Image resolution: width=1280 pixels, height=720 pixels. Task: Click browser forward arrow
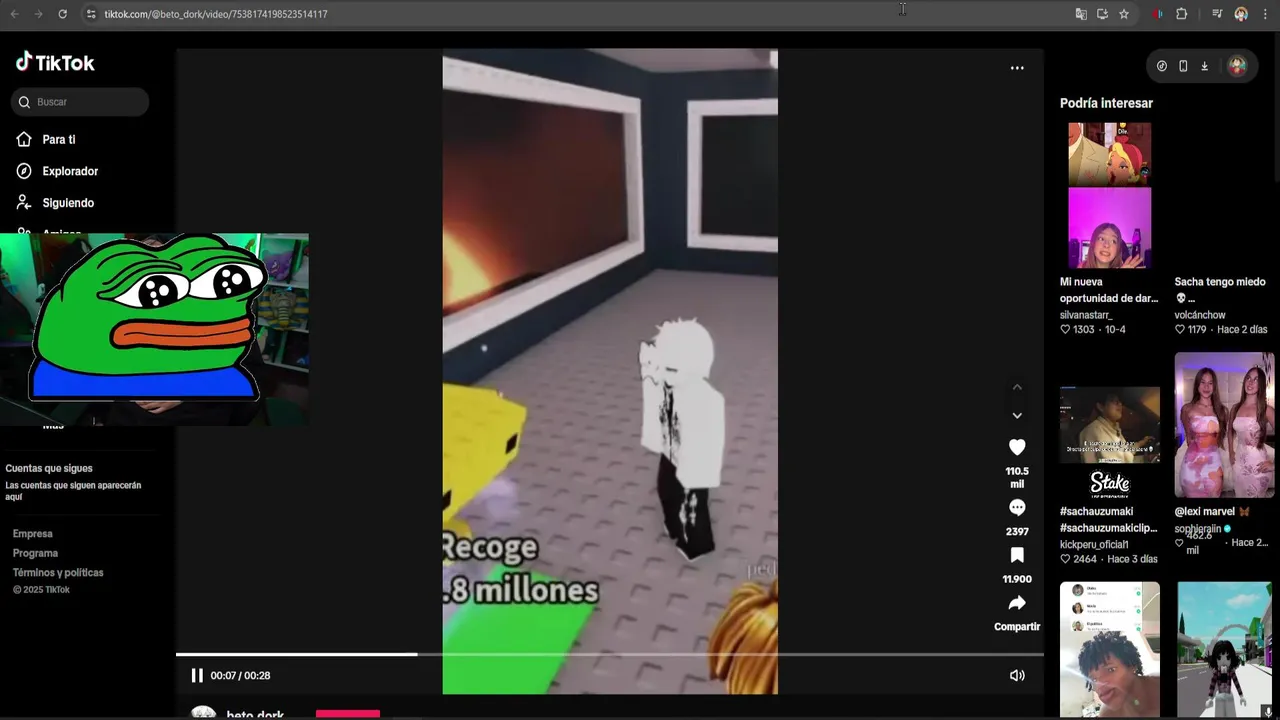[38, 14]
